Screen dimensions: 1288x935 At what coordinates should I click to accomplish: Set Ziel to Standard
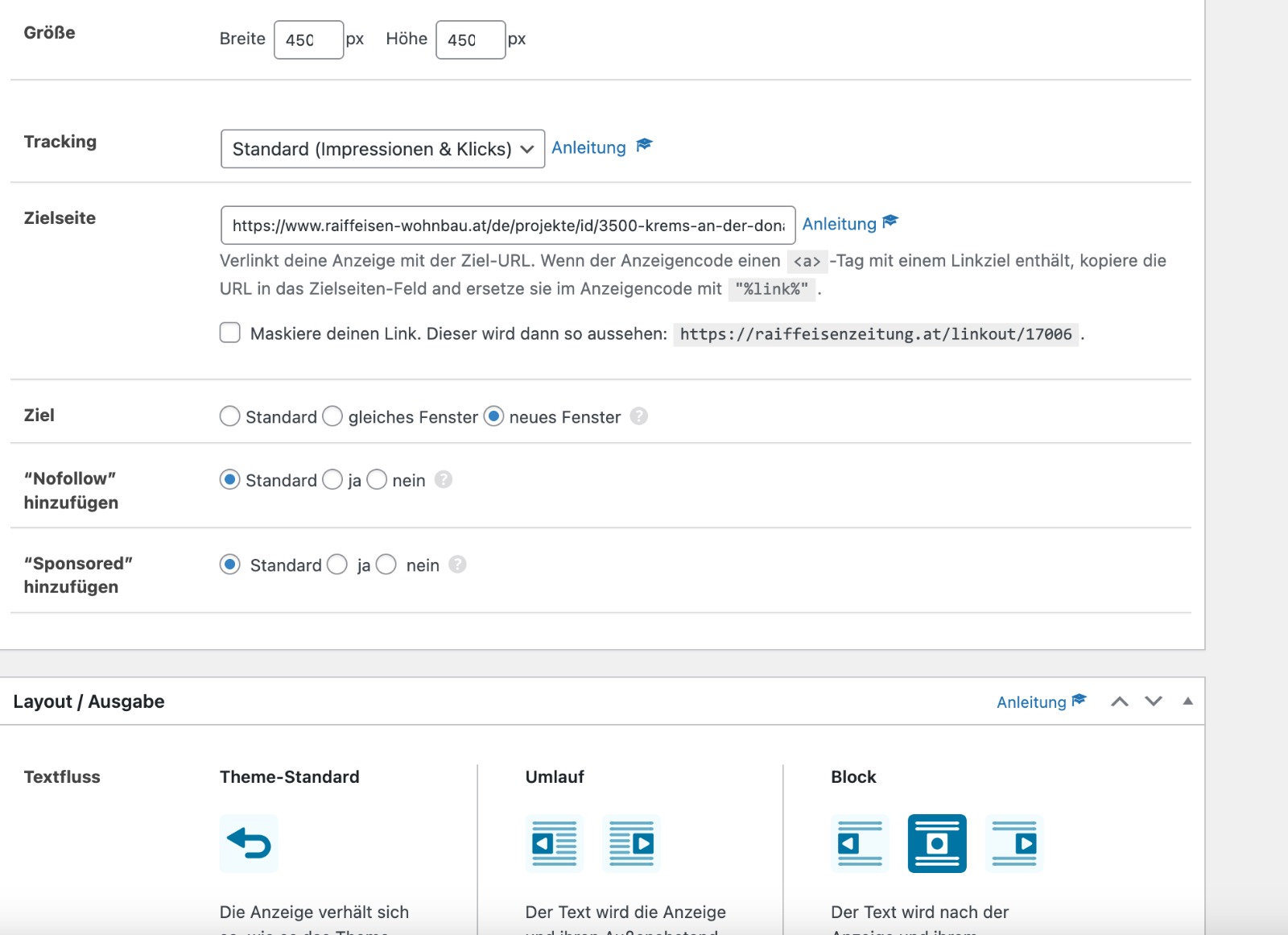coord(230,416)
